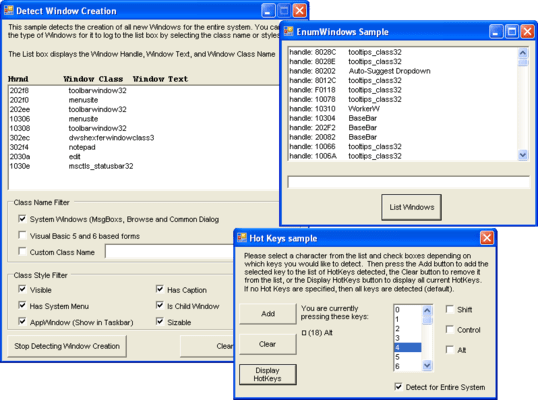Enable Visual Basic 5 and 6 based forms
The width and height of the screenshot is (538, 400).
click(x=22, y=235)
